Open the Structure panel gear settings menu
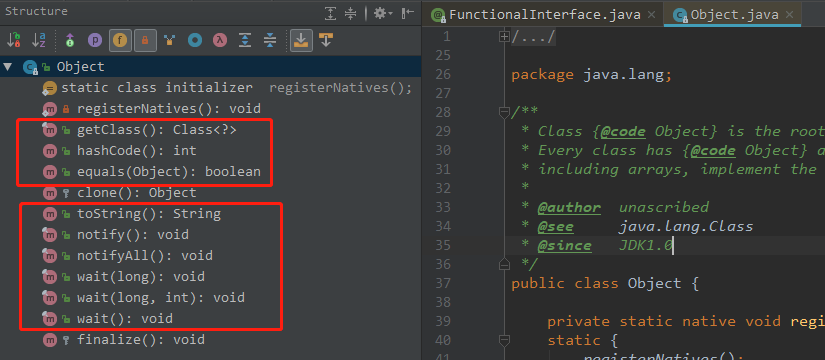The image size is (825, 360). [x=383, y=13]
